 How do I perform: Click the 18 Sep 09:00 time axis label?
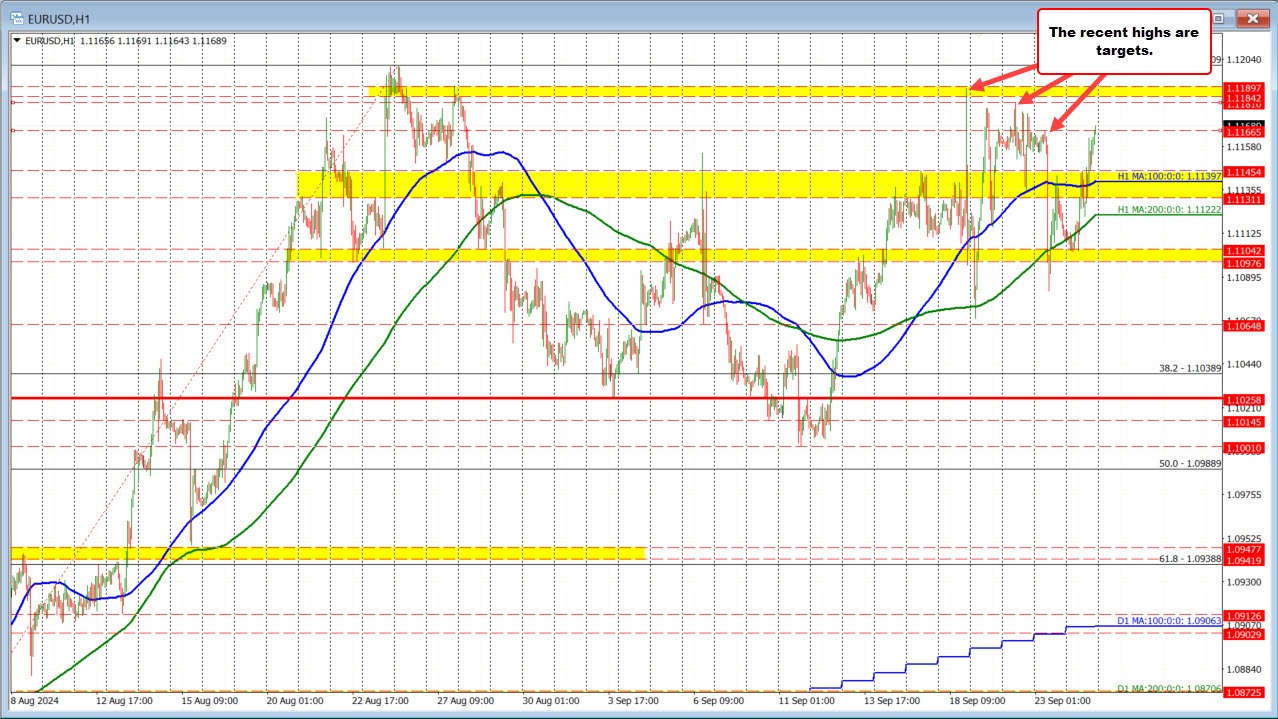978,702
